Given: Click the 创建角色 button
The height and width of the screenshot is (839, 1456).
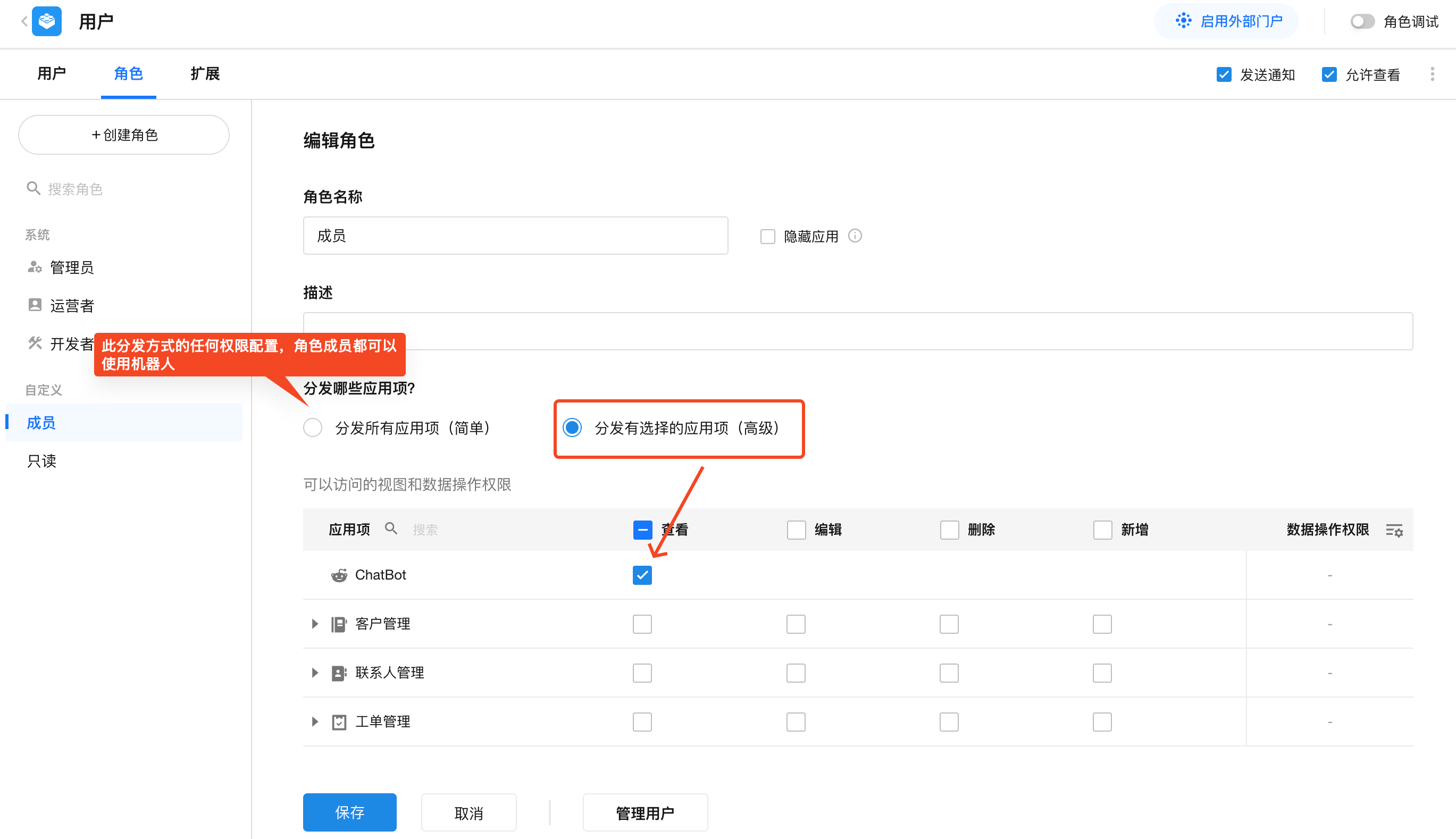Looking at the screenshot, I should (124, 135).
